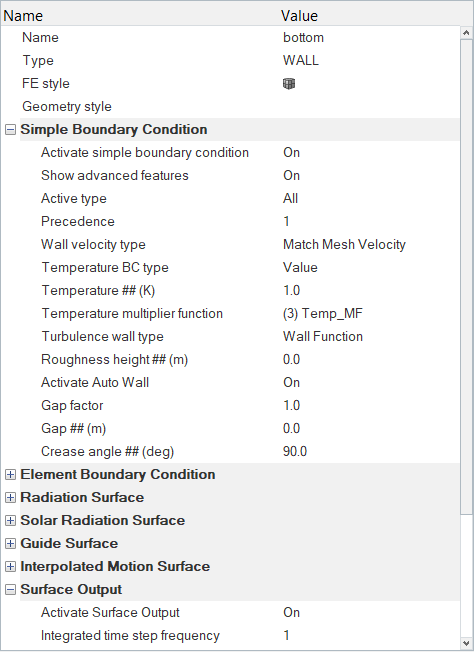Expand Solar Radiation Surface group
Image resolution: width=474 pixels, height=652 pixels.
tap(10, 521)
